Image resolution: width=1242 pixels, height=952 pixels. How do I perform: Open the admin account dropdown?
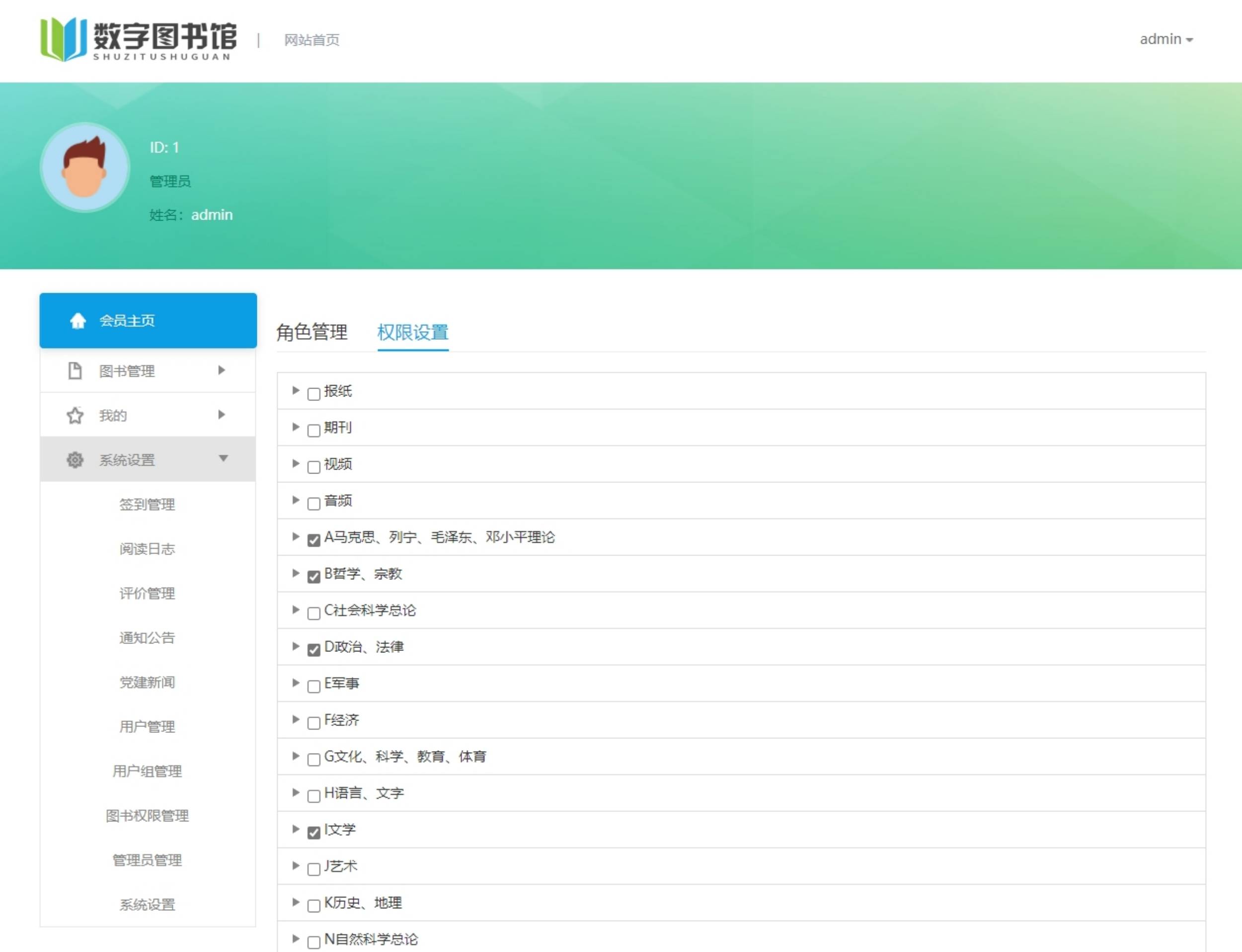[1166, 39]
